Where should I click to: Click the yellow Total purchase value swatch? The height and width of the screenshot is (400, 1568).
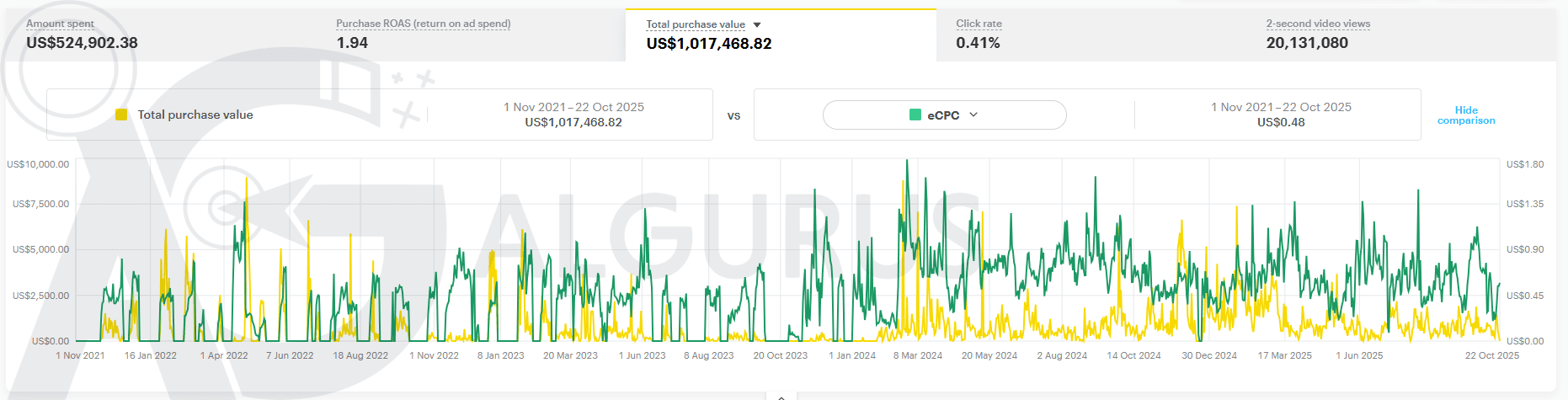click(121, 115)
